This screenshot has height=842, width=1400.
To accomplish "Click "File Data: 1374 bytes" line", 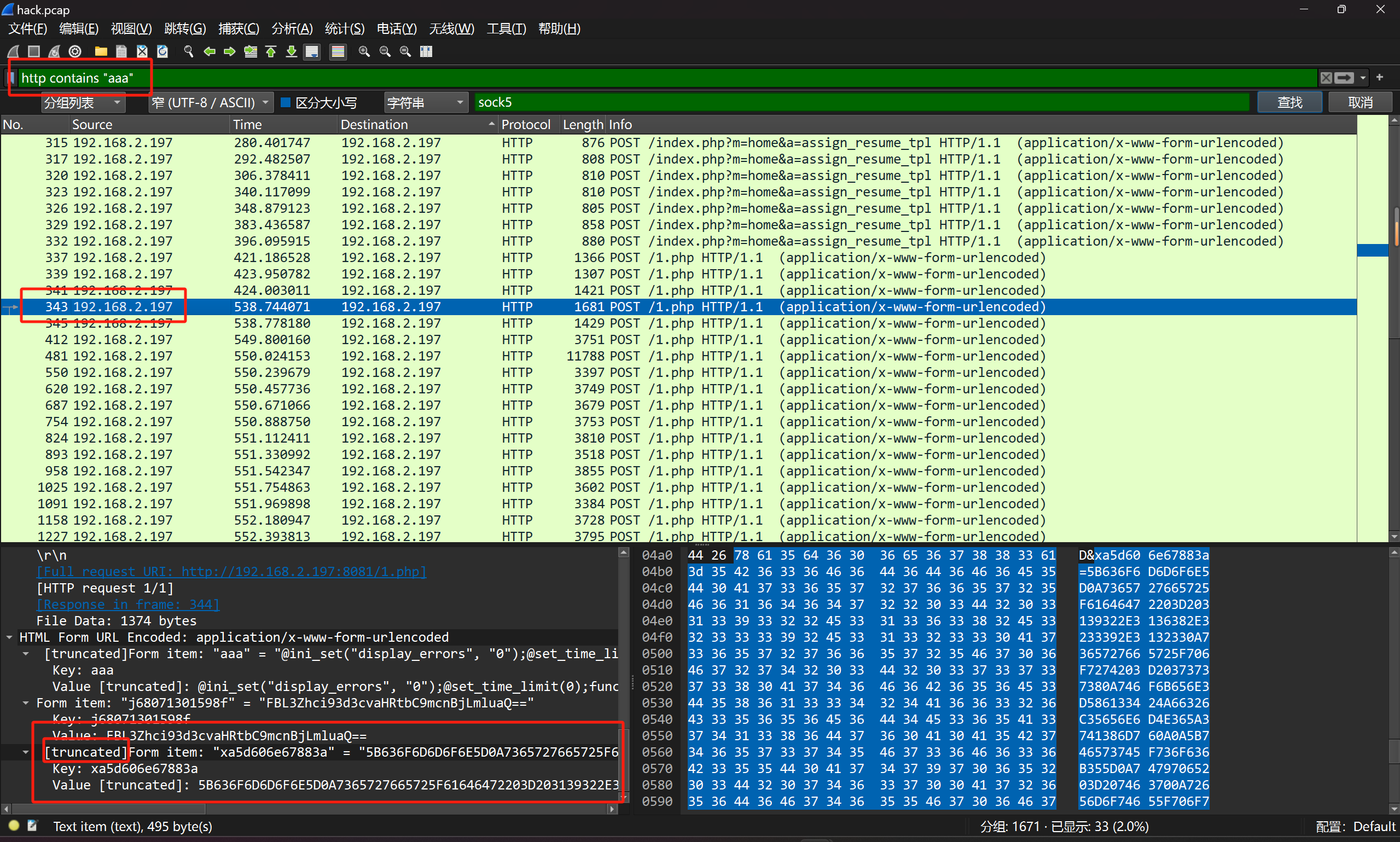I will coord(117,621).
